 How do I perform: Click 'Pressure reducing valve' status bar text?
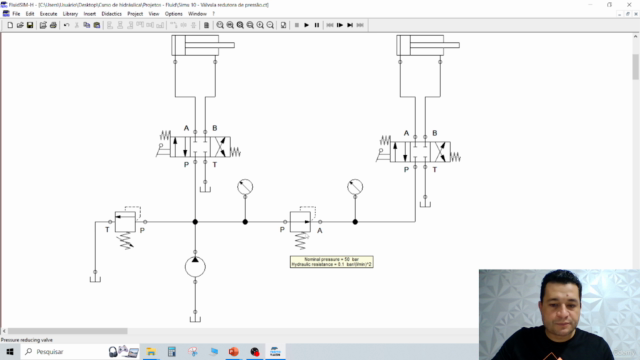[x=27, y=340]
